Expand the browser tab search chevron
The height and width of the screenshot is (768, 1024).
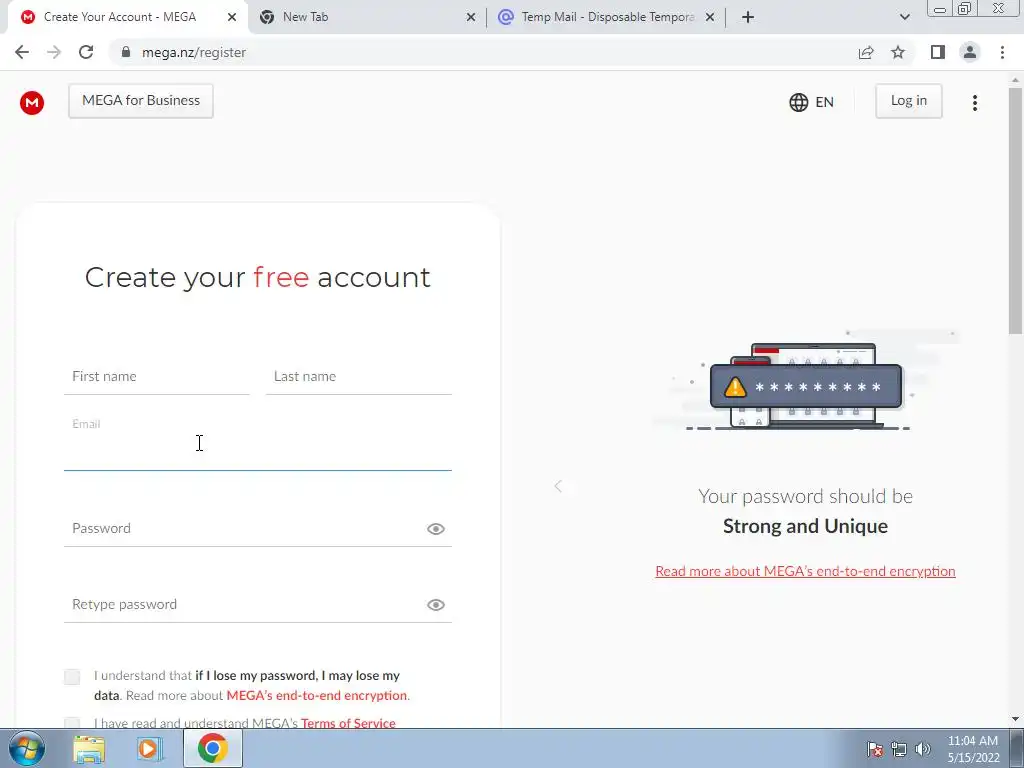click(x=904, y=17)
